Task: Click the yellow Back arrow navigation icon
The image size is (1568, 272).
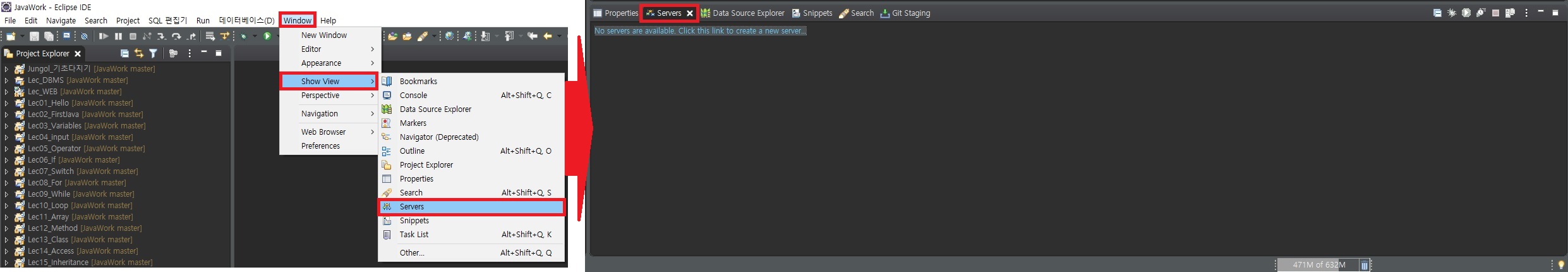Action: tap(548, 37)
